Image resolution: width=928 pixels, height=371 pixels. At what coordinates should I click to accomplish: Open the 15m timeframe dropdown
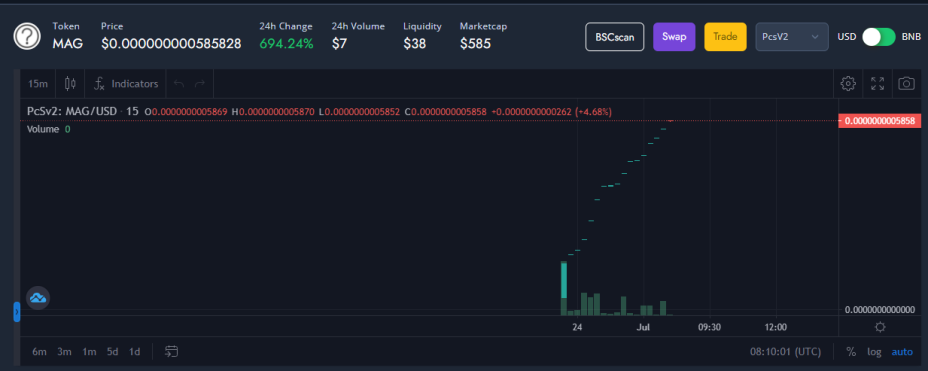(x=38, y=83)
